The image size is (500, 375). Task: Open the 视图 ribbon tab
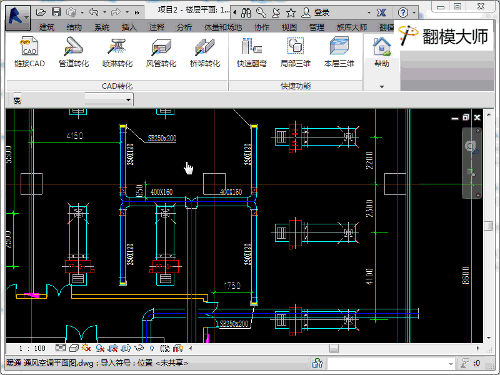pyautogui.click(x=289, y=27)
